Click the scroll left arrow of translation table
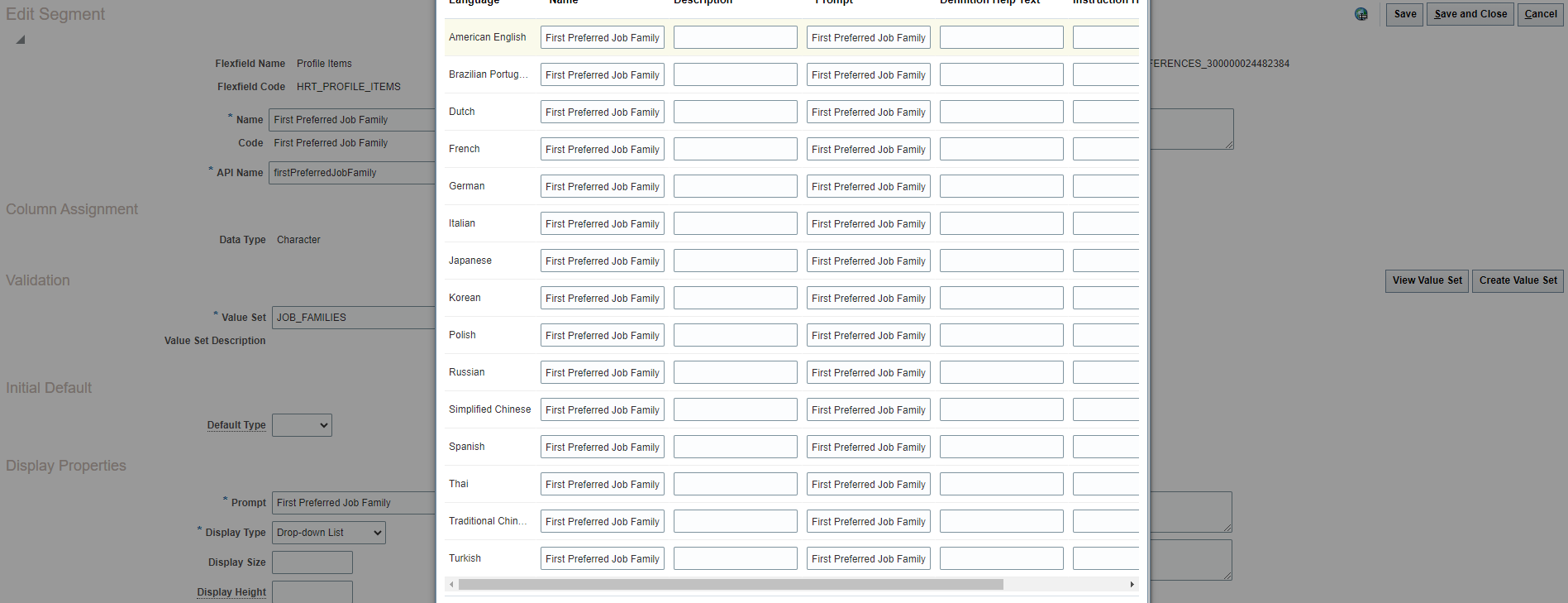 pyautogui.click(x=451, y=585)
